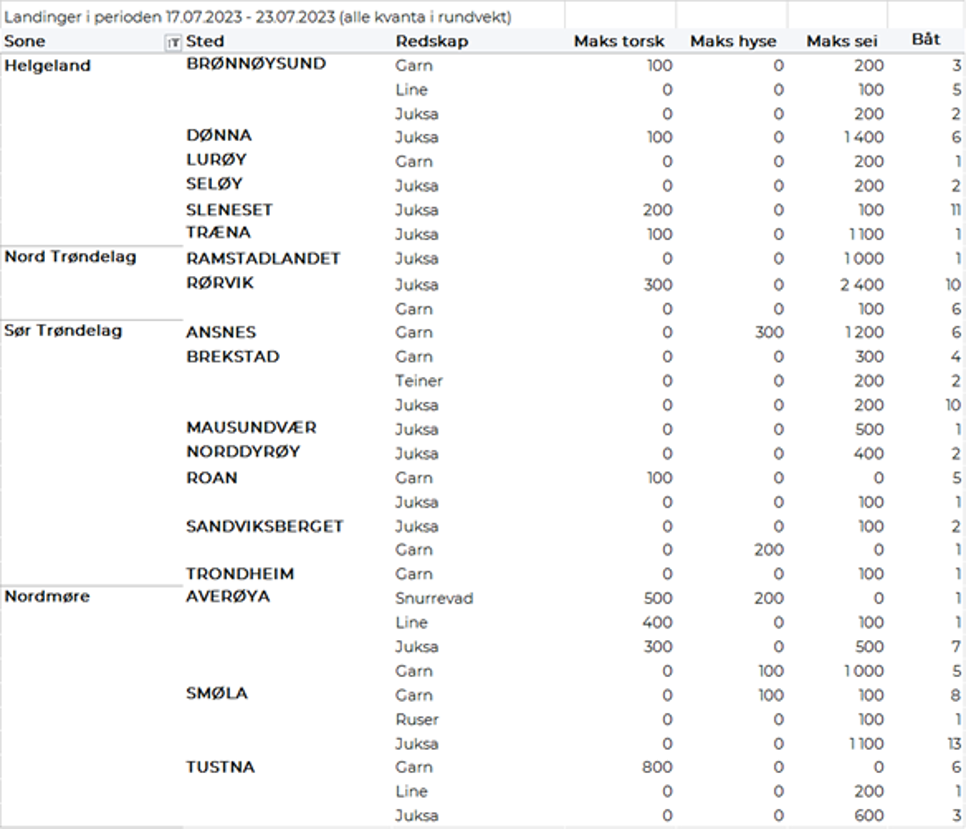Click the MAUSUNDVÆR place cell
The image size is (966, 829).
(251, 428)
